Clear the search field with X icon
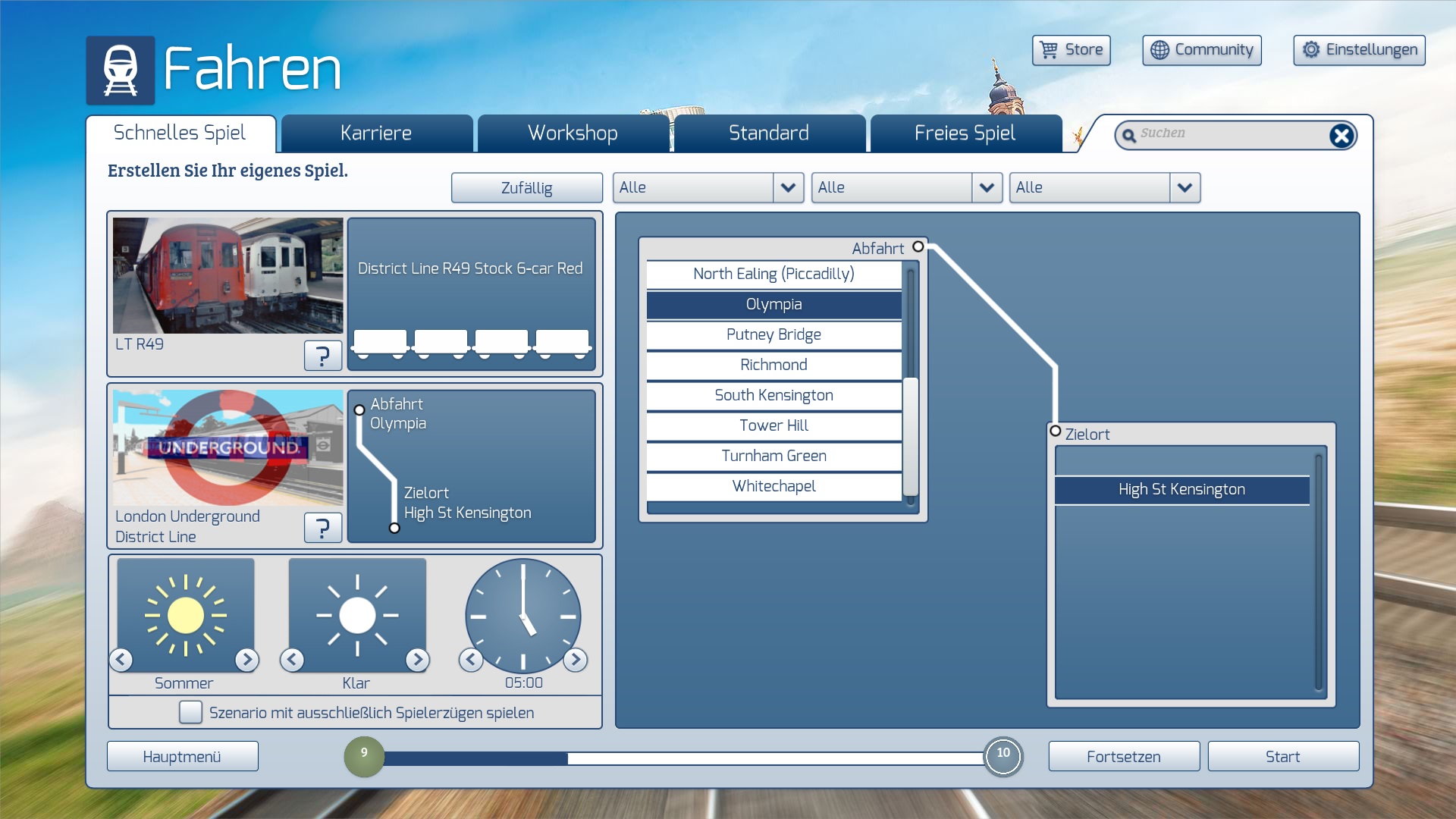Screen dimensions: 1456x819 1341,136
